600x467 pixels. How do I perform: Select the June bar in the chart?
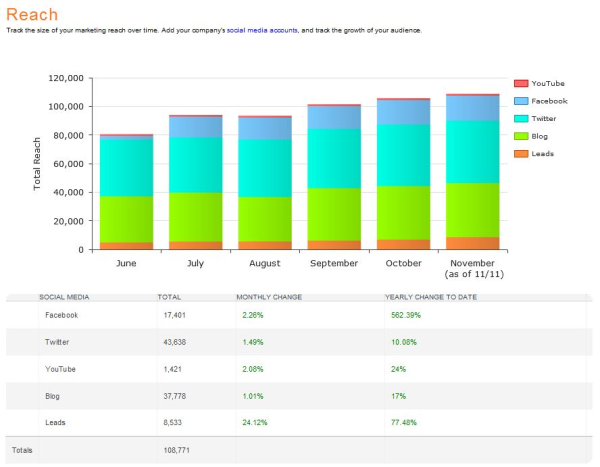point(127,190)
